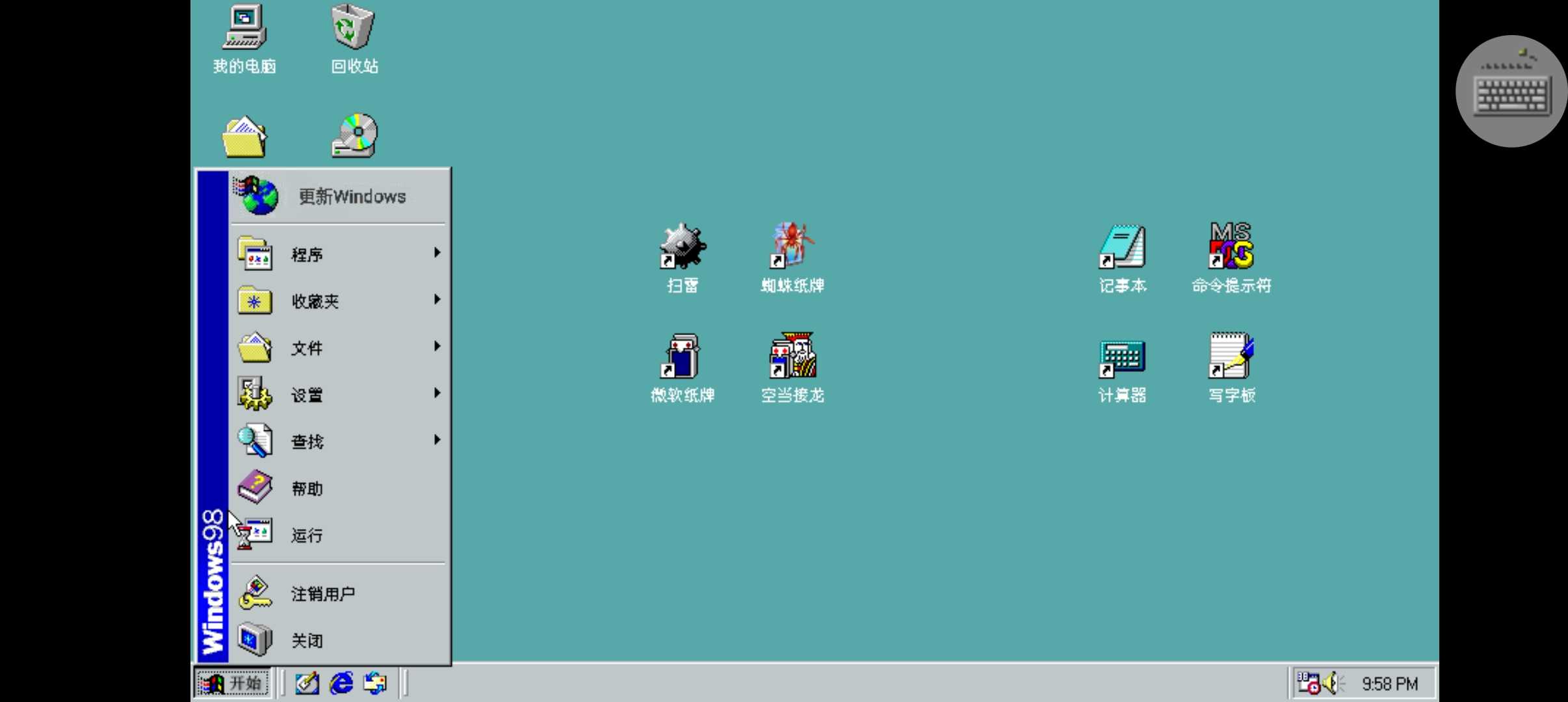Launch the Minesweeper (扫雷) shortcut

tap(682, 257)
